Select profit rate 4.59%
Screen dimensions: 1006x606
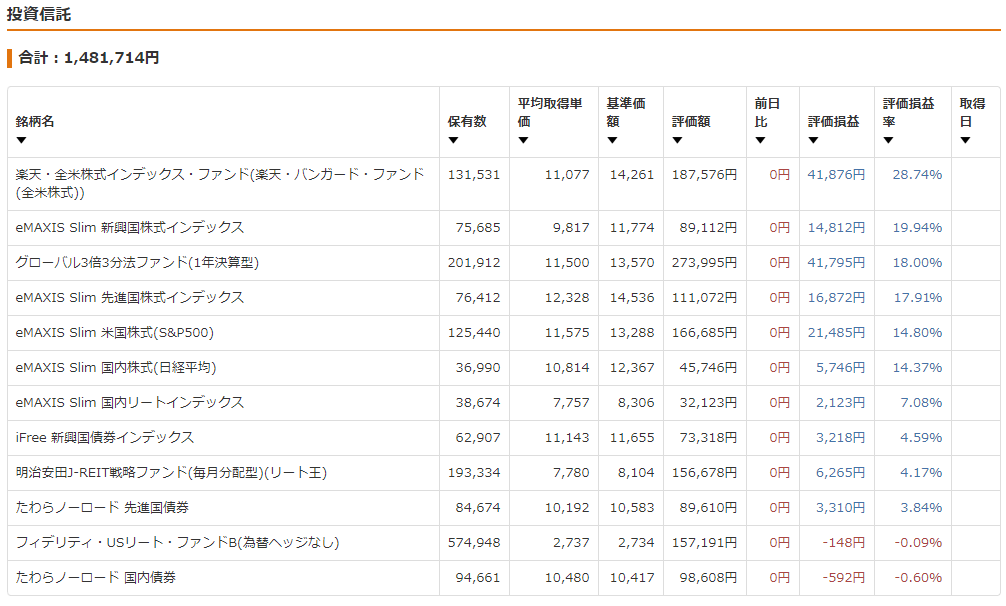click(921, 437)
